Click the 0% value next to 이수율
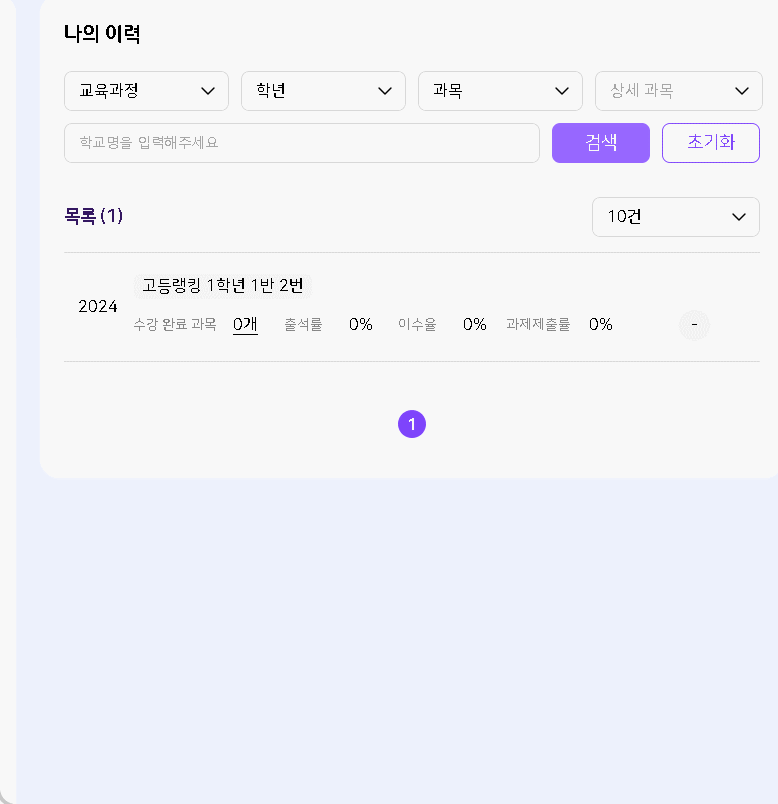The width and height of the screenshot is (778, 804). pos(474,325)
